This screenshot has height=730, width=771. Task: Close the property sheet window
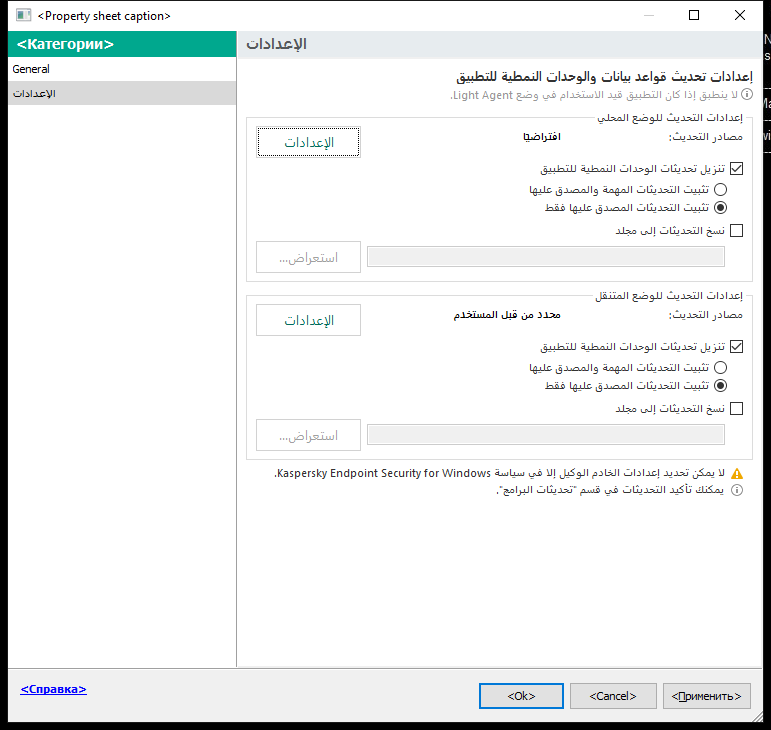[740, 15]
